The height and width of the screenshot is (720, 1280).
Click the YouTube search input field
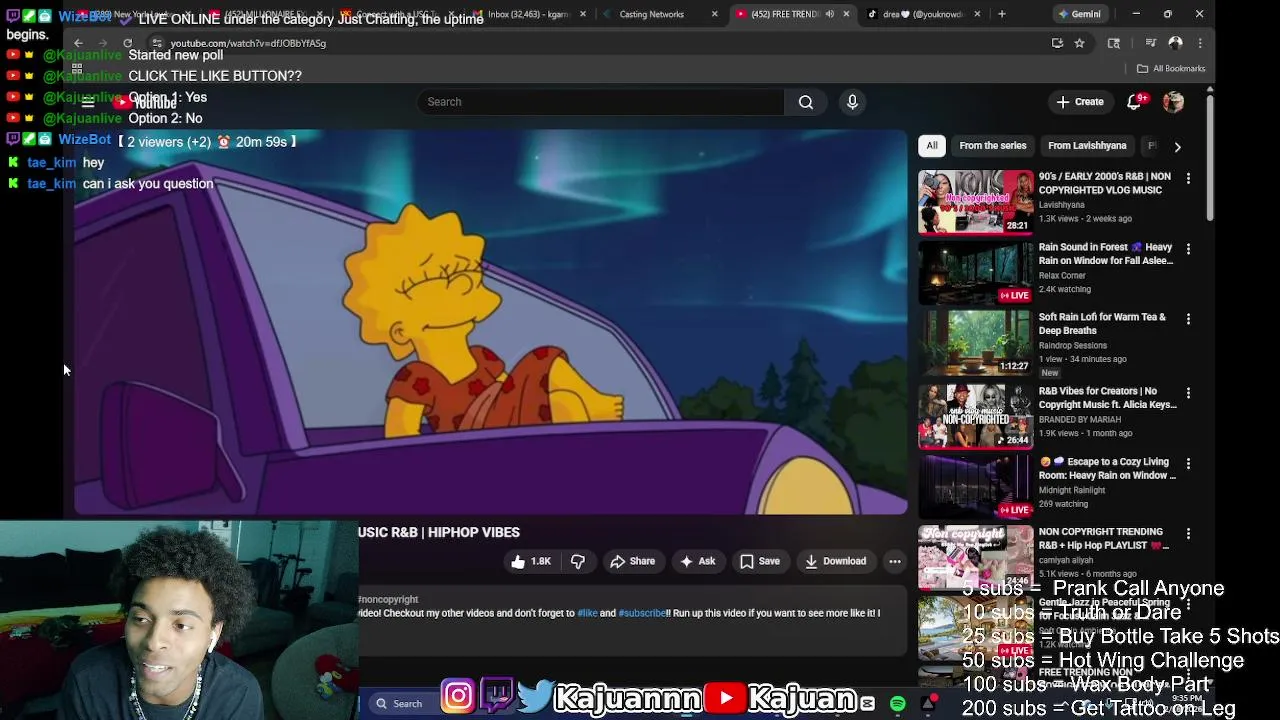tap(600, 102)
